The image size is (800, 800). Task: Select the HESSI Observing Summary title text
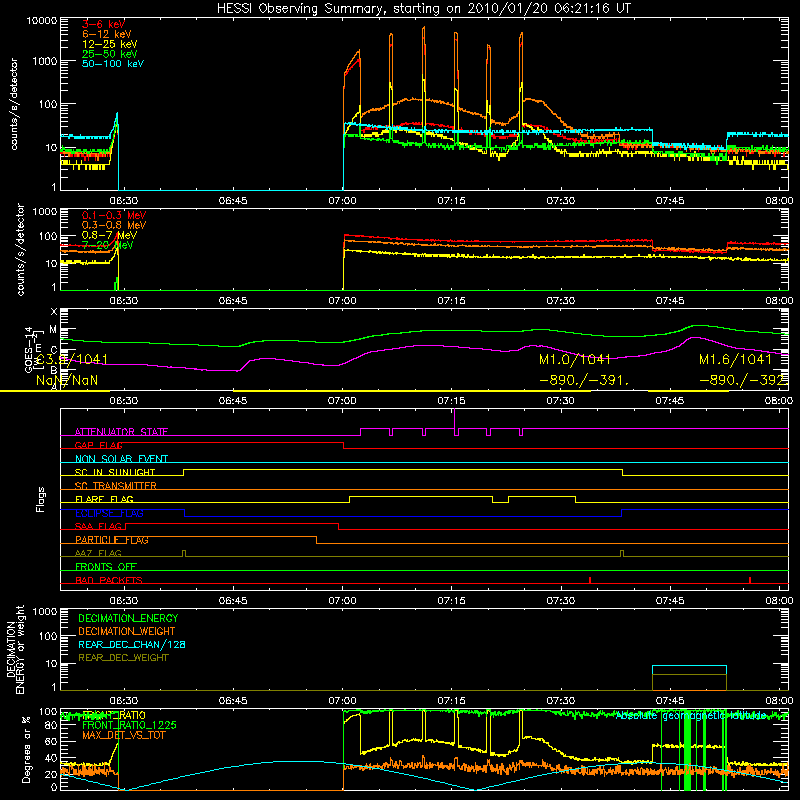coord(424,9)
